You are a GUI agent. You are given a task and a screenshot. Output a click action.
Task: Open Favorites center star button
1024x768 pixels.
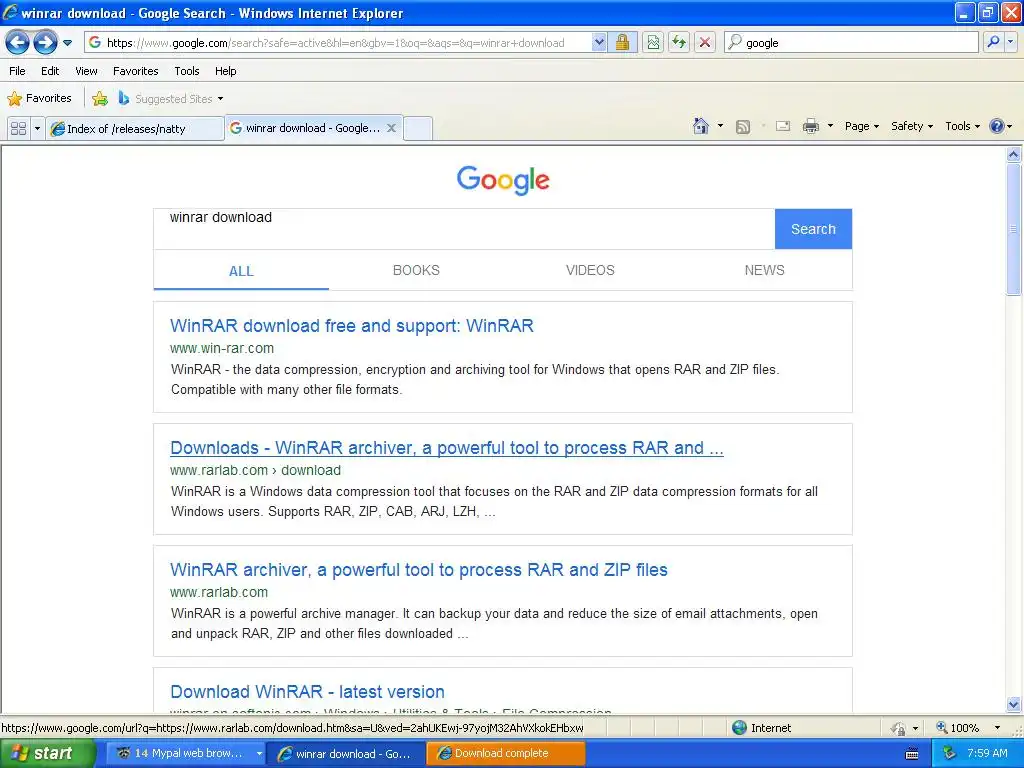[39, 99]
